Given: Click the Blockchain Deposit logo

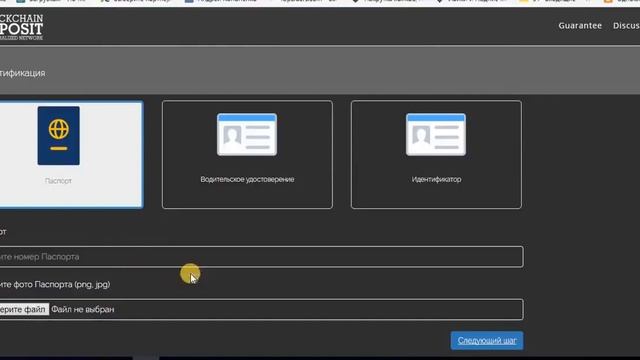Looking at the screenshot, I should point(21,27).
